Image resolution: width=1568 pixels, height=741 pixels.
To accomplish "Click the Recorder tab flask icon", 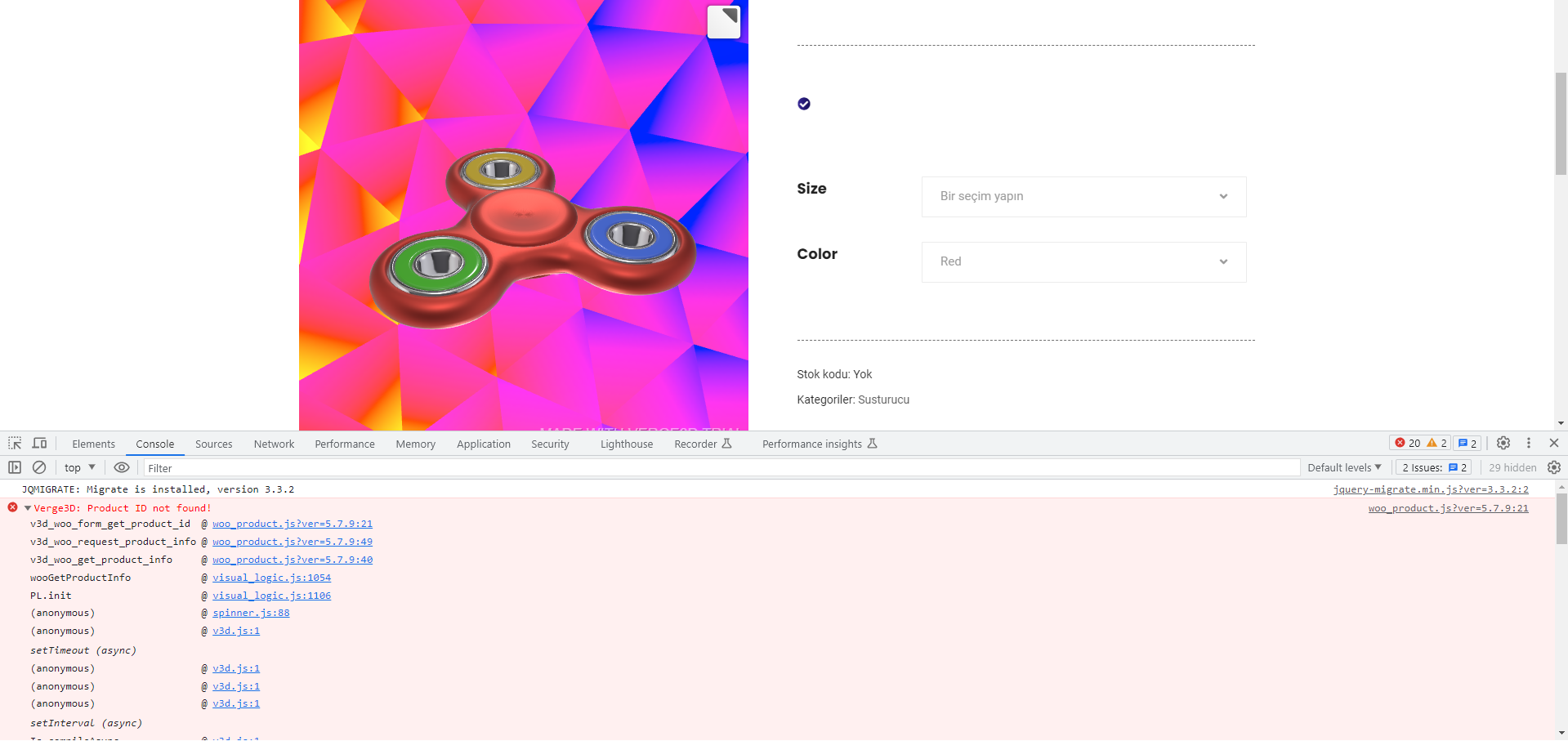I will click(x=726, y=444).
